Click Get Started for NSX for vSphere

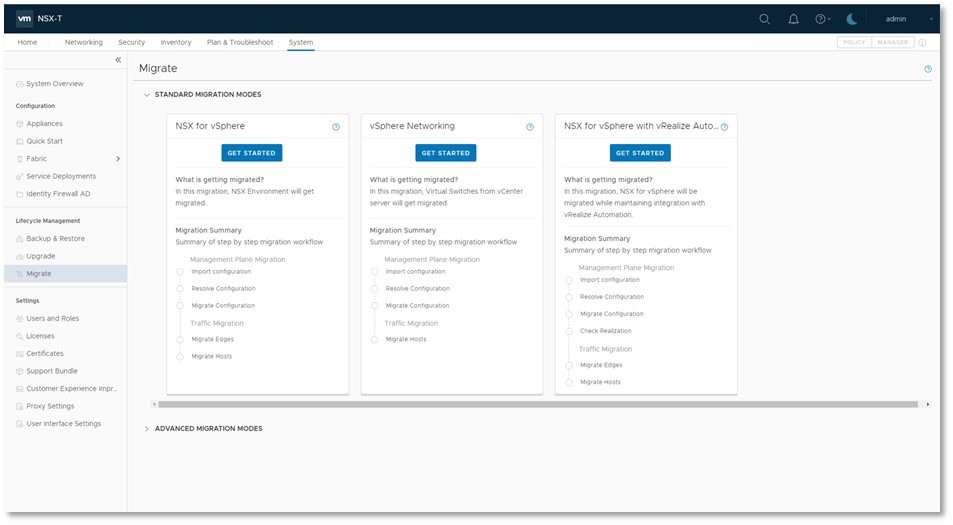coord(252,153)
